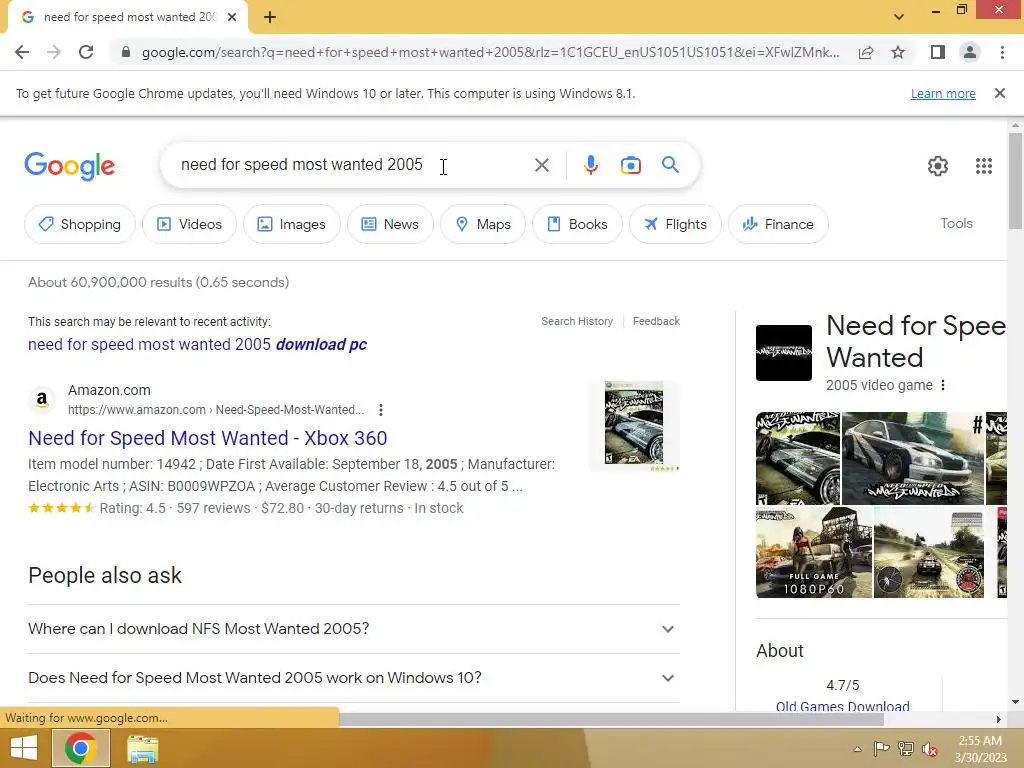
Task: Open the first knowledge panel cover image
Action: [798, 458]
